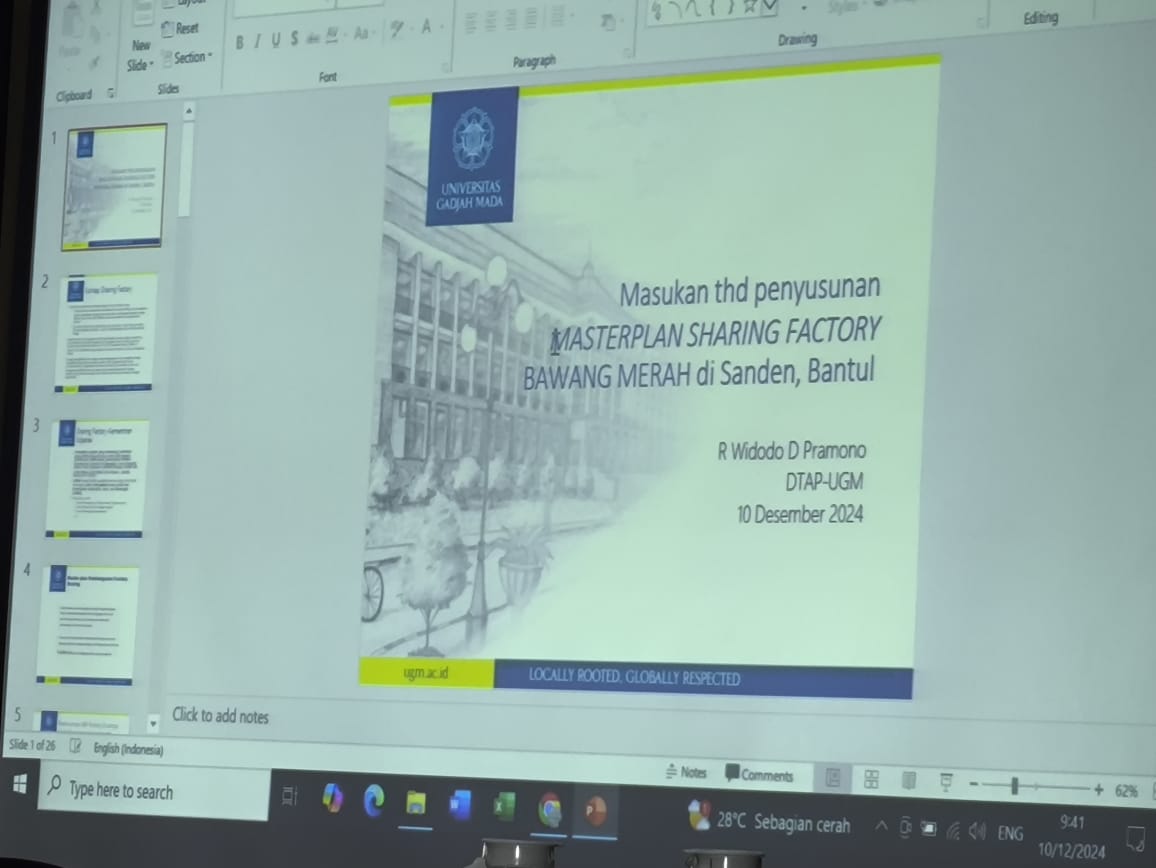Select slide 2 thumbnail
This screenshot has width=1156, height=868.
click(x=105, y=333)
